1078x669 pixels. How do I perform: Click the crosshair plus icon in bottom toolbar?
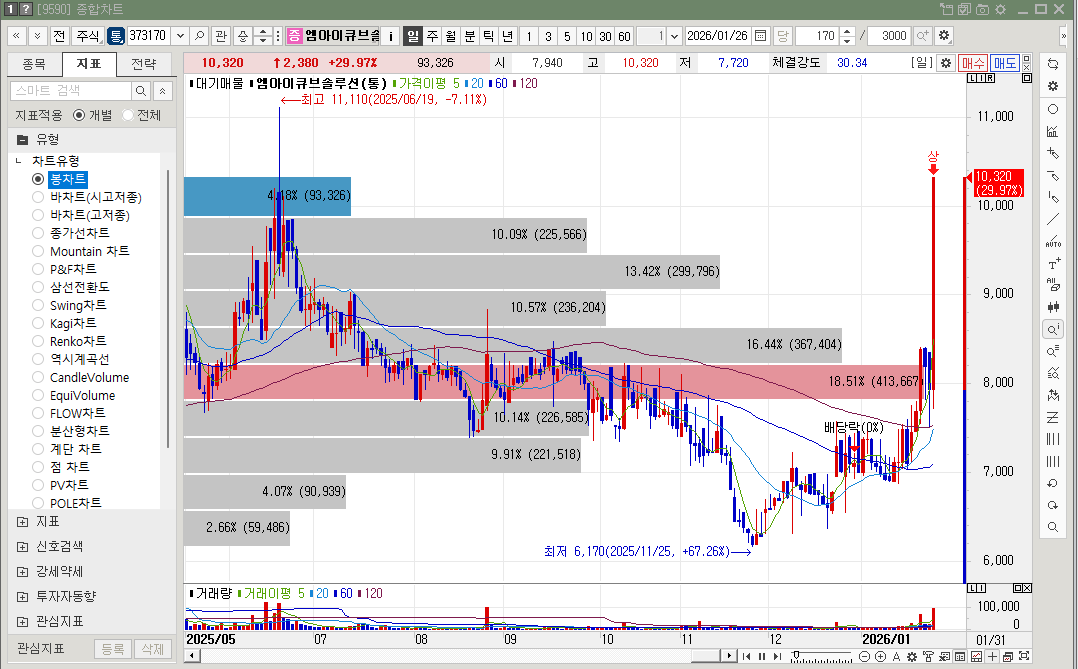[992, 657]
